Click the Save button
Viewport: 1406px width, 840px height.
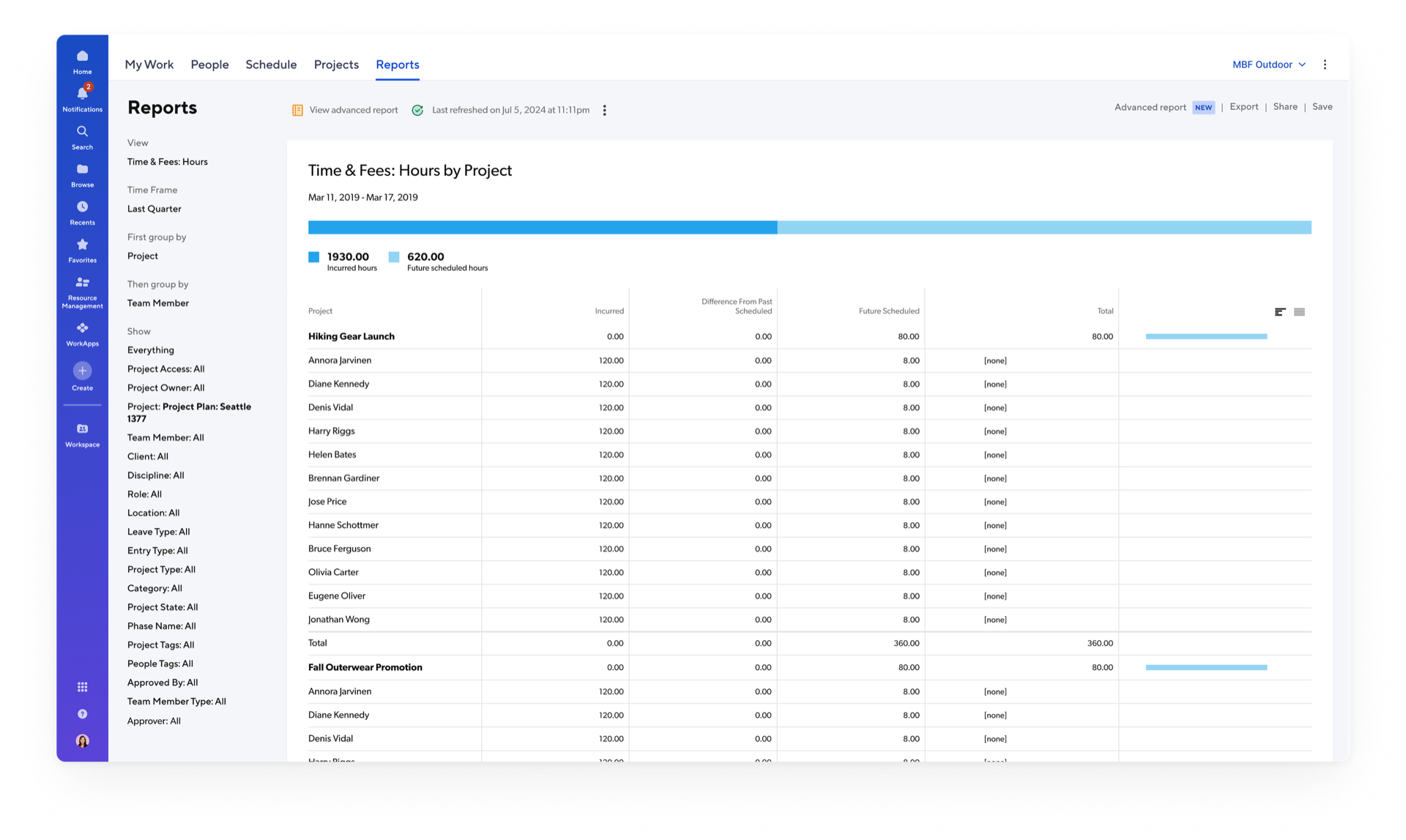pyautogui.click(x=1323, y=107)
